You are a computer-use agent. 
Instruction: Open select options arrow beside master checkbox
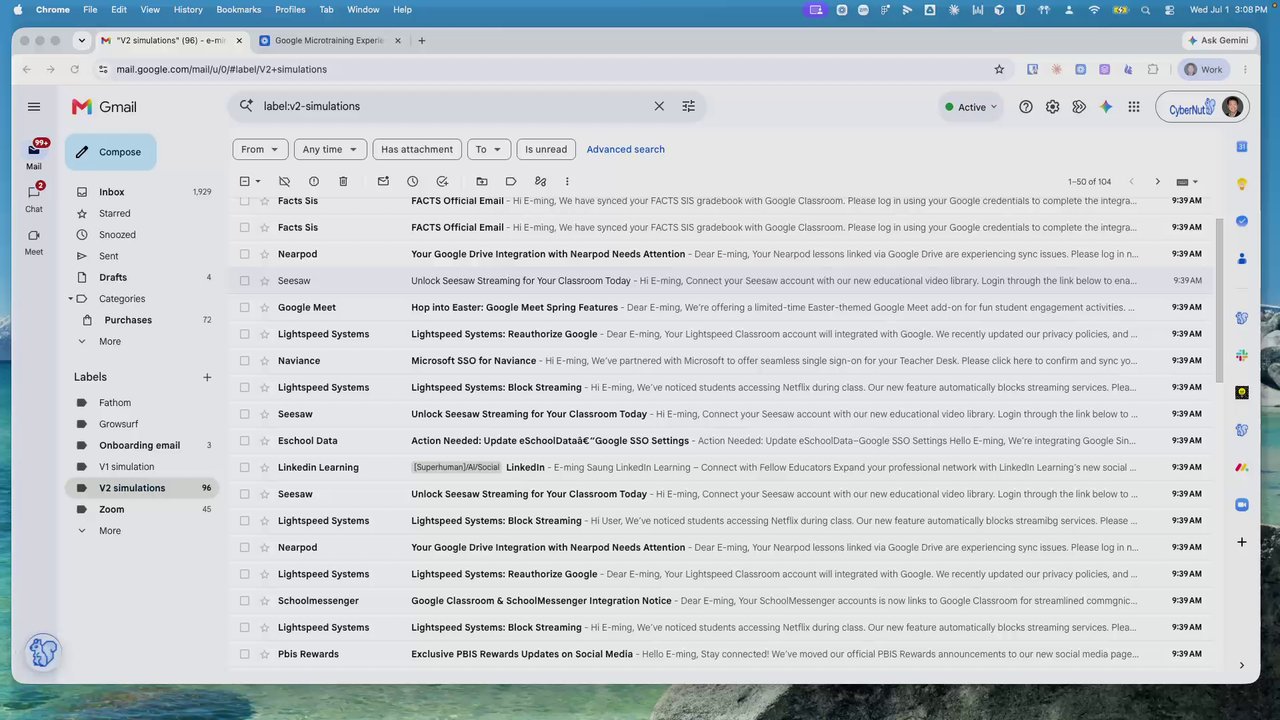pos(258,181)
